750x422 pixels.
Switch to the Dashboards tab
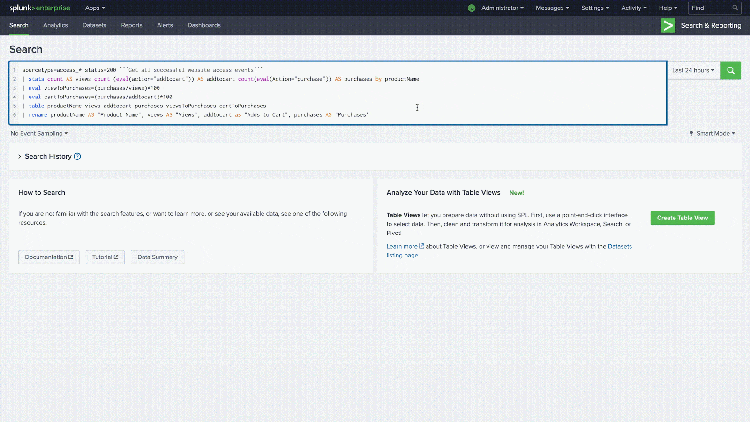[202, 23]
